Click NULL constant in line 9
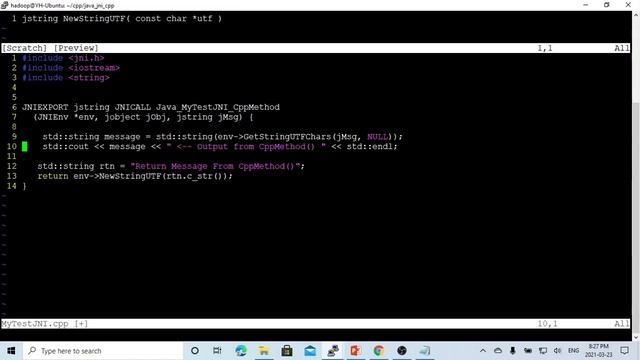Screen dimensions: 640x360 [x=377, y=137]
